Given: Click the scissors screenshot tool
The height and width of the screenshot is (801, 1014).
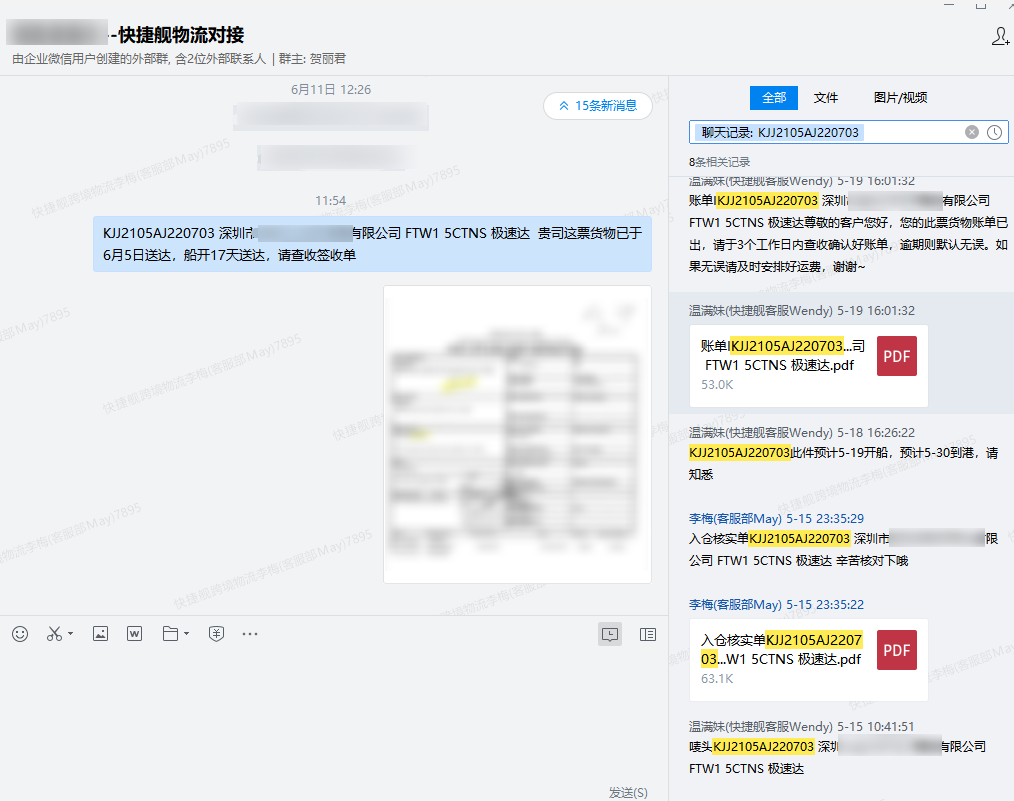Looking at the screenshot, I should (54, 634).
